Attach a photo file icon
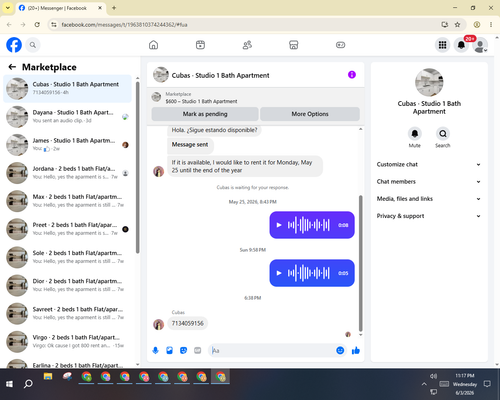The image size is (500, 400). tap(169, 350)
